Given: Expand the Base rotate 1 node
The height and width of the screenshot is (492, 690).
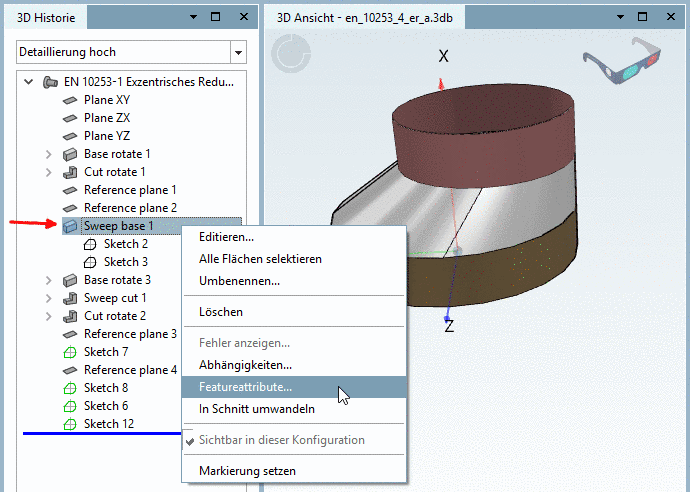Looking at the screenshot, I should click(48, 154).
